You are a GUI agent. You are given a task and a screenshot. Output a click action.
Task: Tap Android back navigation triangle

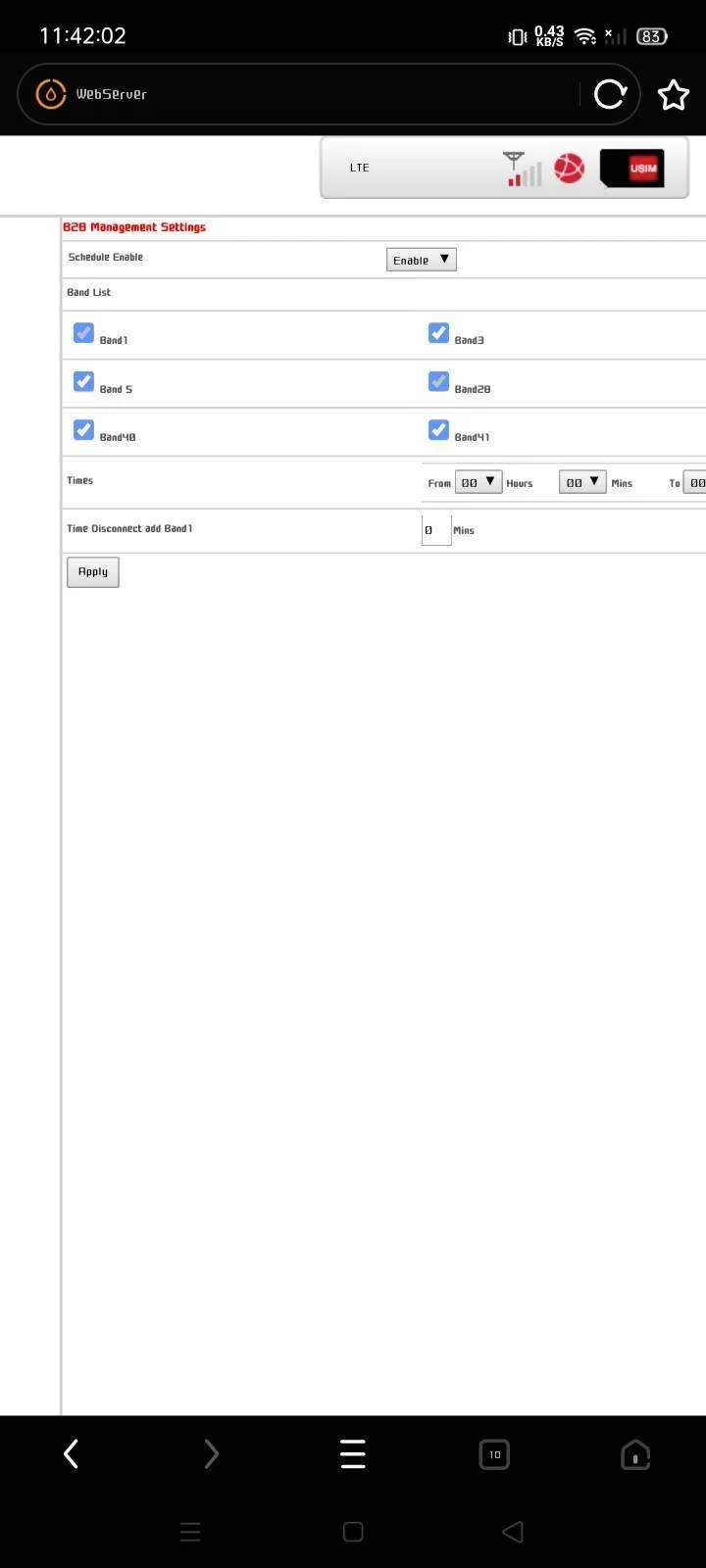coord(513,1532)
